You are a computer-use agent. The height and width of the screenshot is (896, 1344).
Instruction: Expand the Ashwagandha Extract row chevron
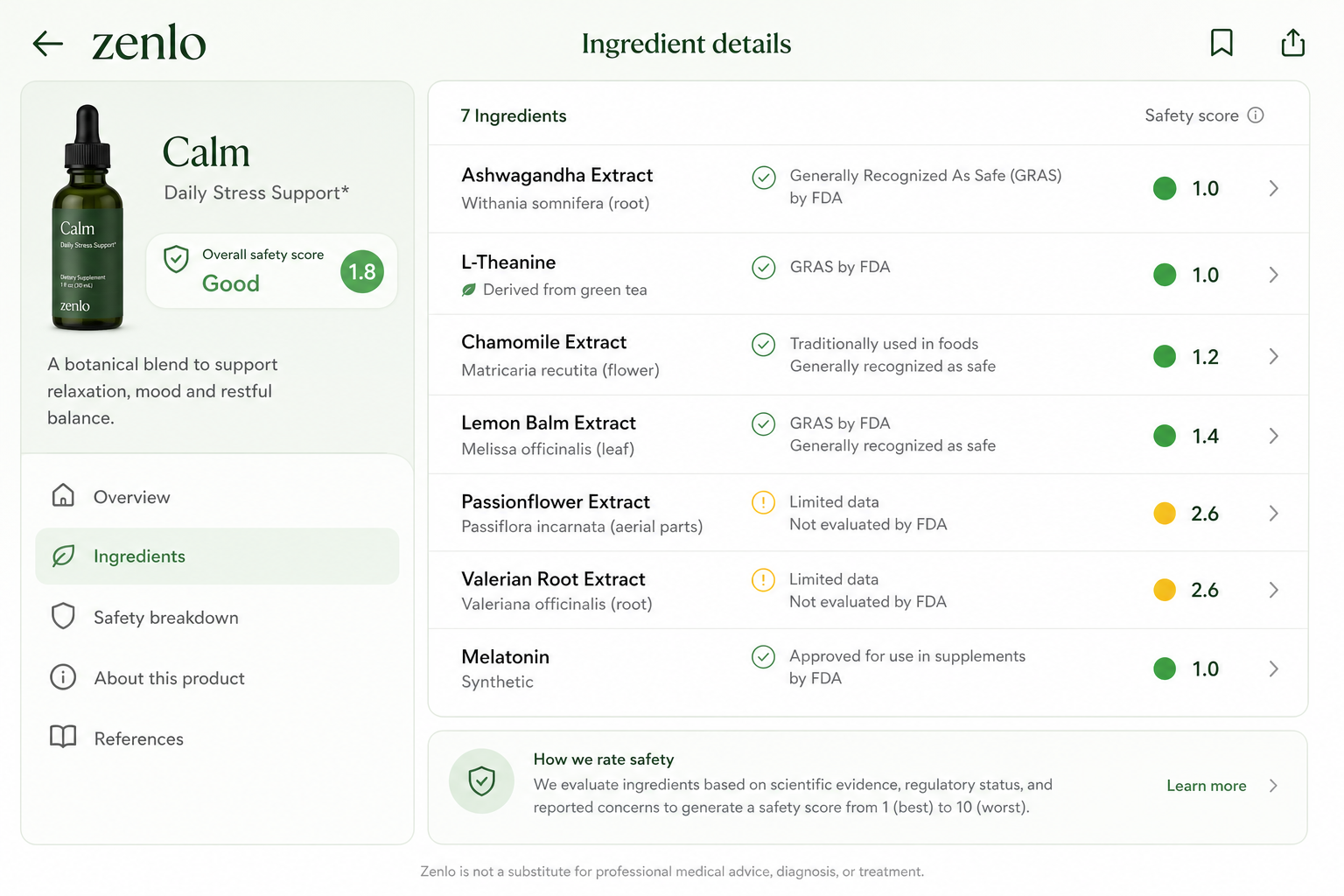(1274, 188)
